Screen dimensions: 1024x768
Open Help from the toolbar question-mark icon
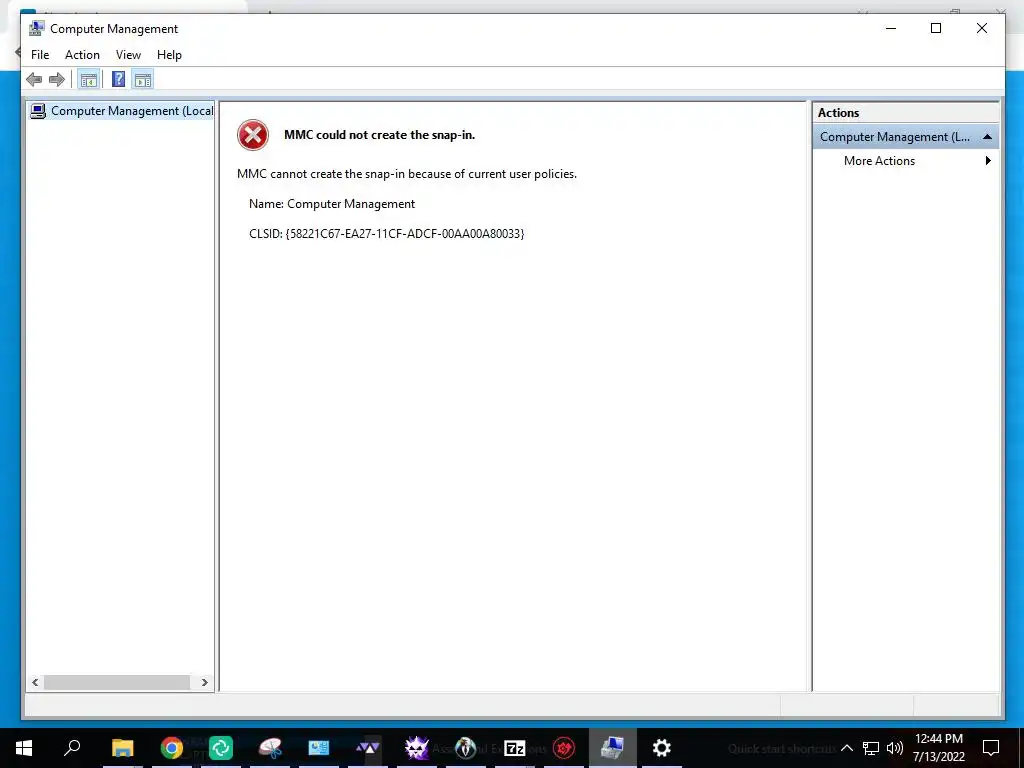click(x=118, y=80)
